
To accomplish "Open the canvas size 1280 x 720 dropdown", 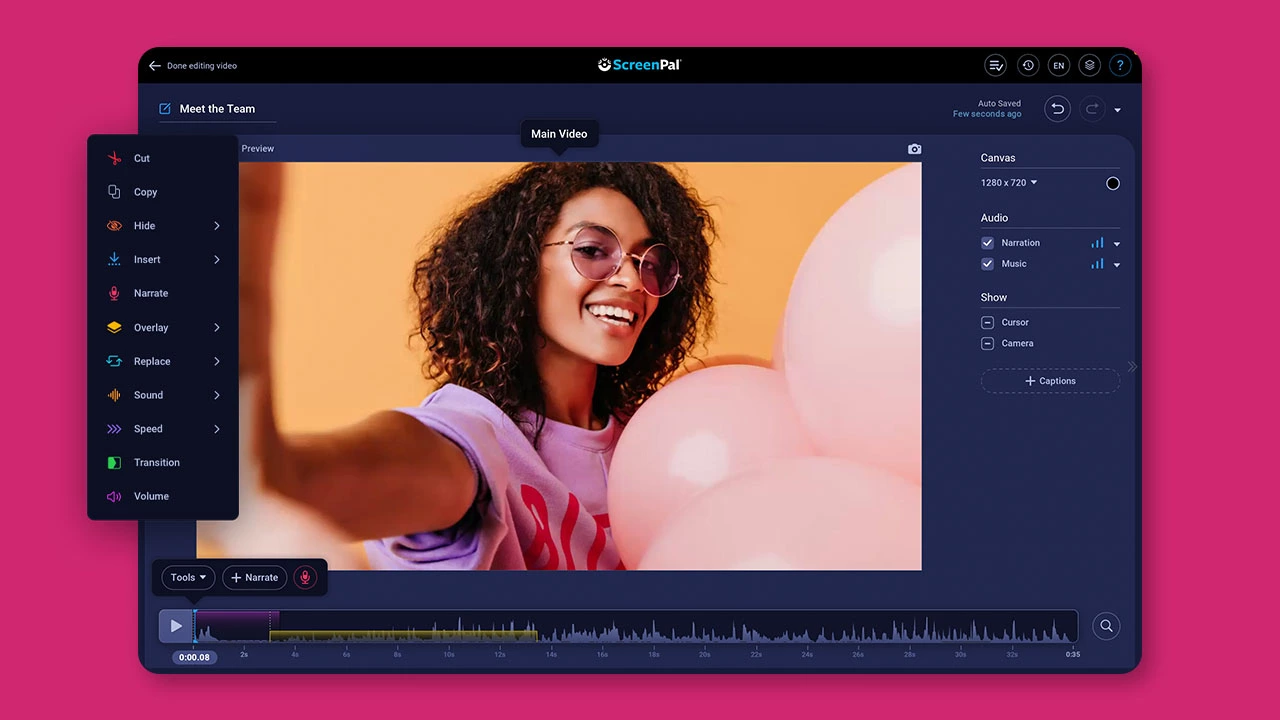I will (1008, 182).
